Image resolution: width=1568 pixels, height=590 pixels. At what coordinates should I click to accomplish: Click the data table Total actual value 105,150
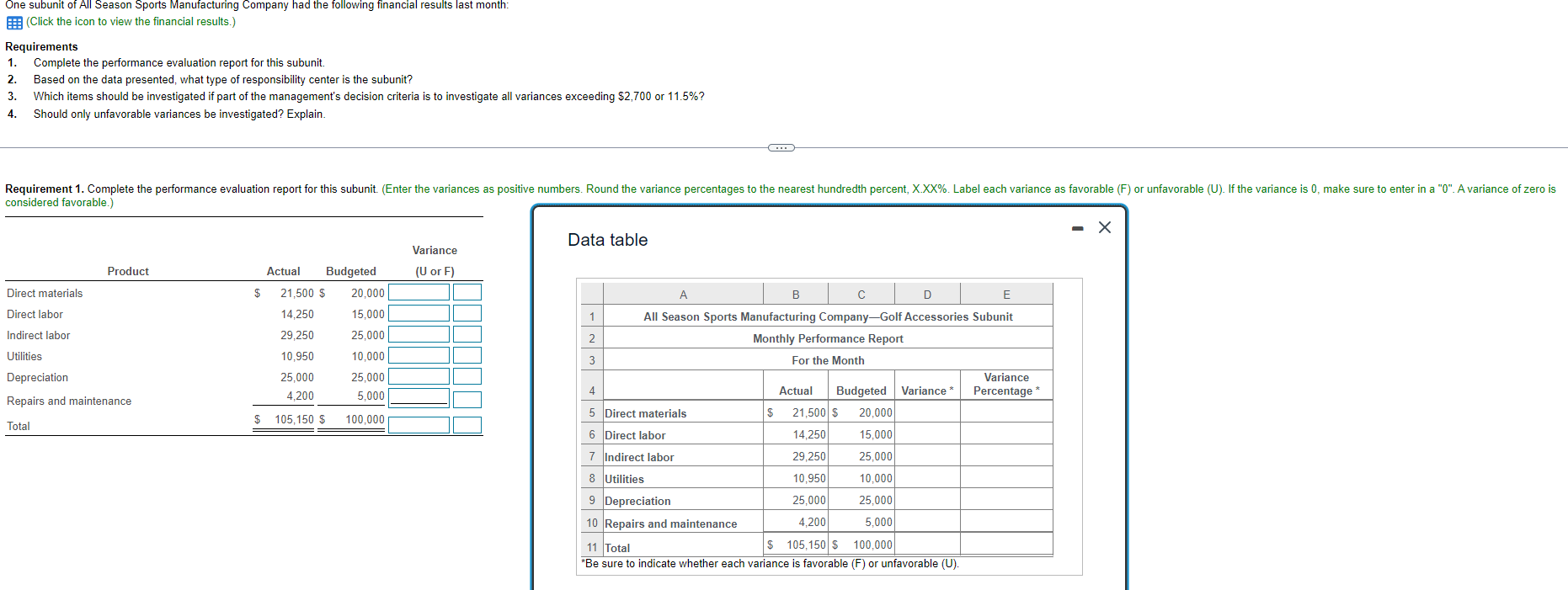click(806, 545)
